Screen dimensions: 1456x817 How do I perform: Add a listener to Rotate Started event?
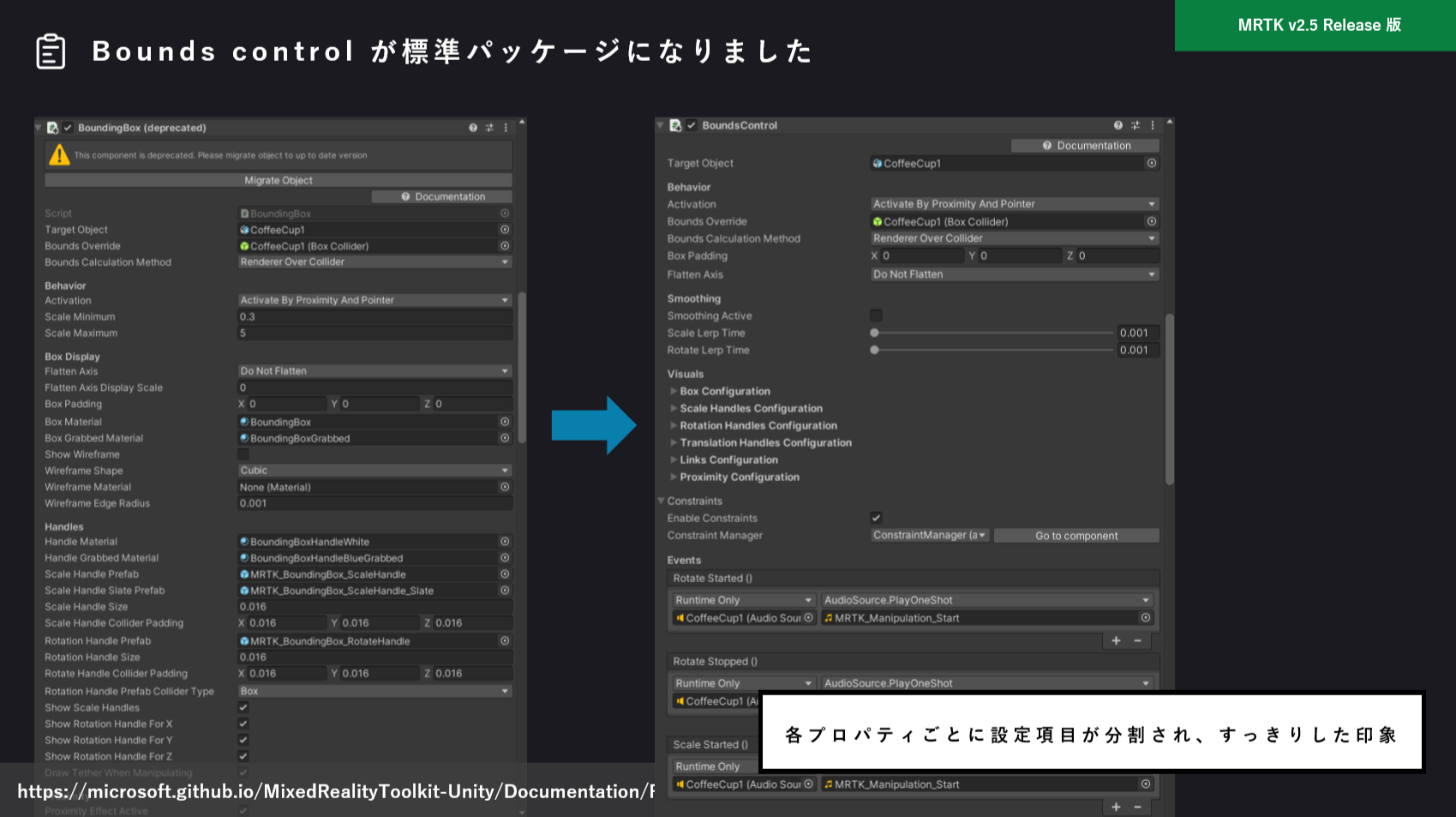point(1116,640)
